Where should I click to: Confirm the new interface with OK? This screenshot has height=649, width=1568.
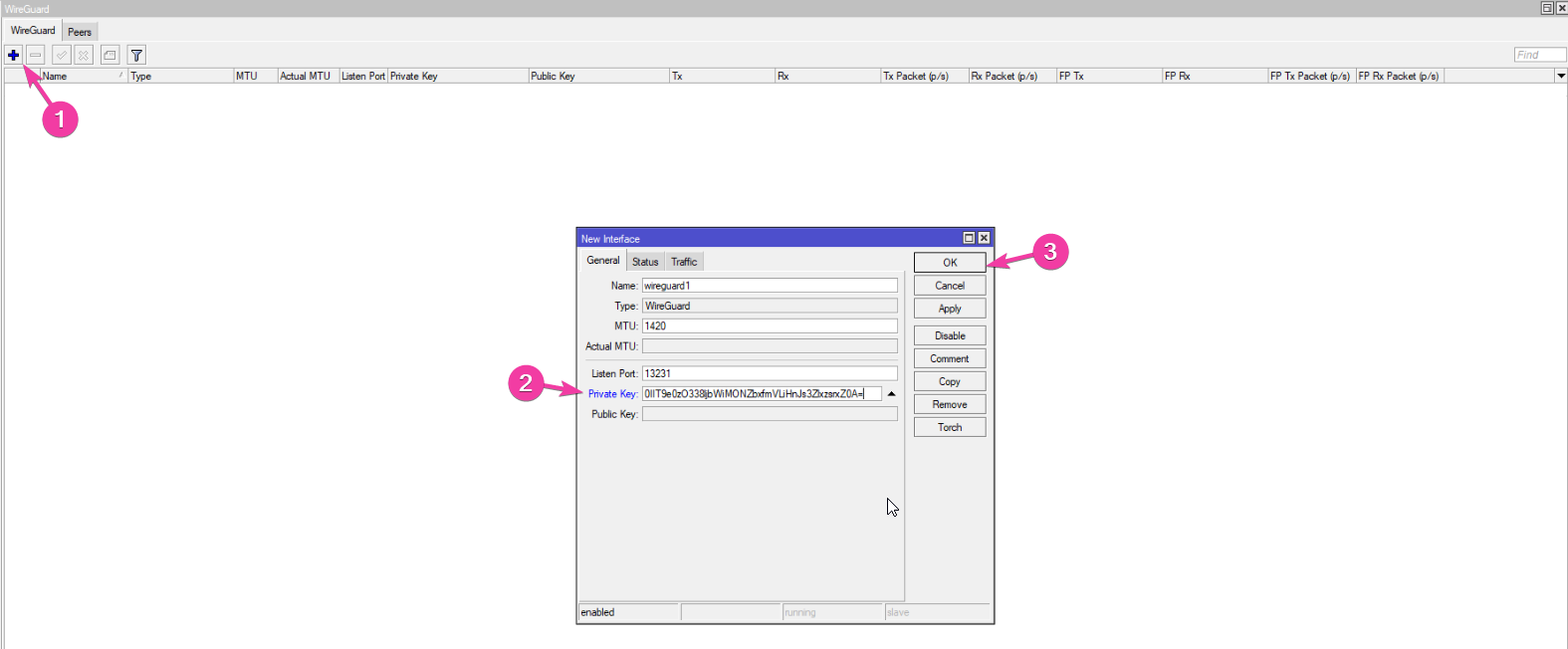[x=950, y=263]
